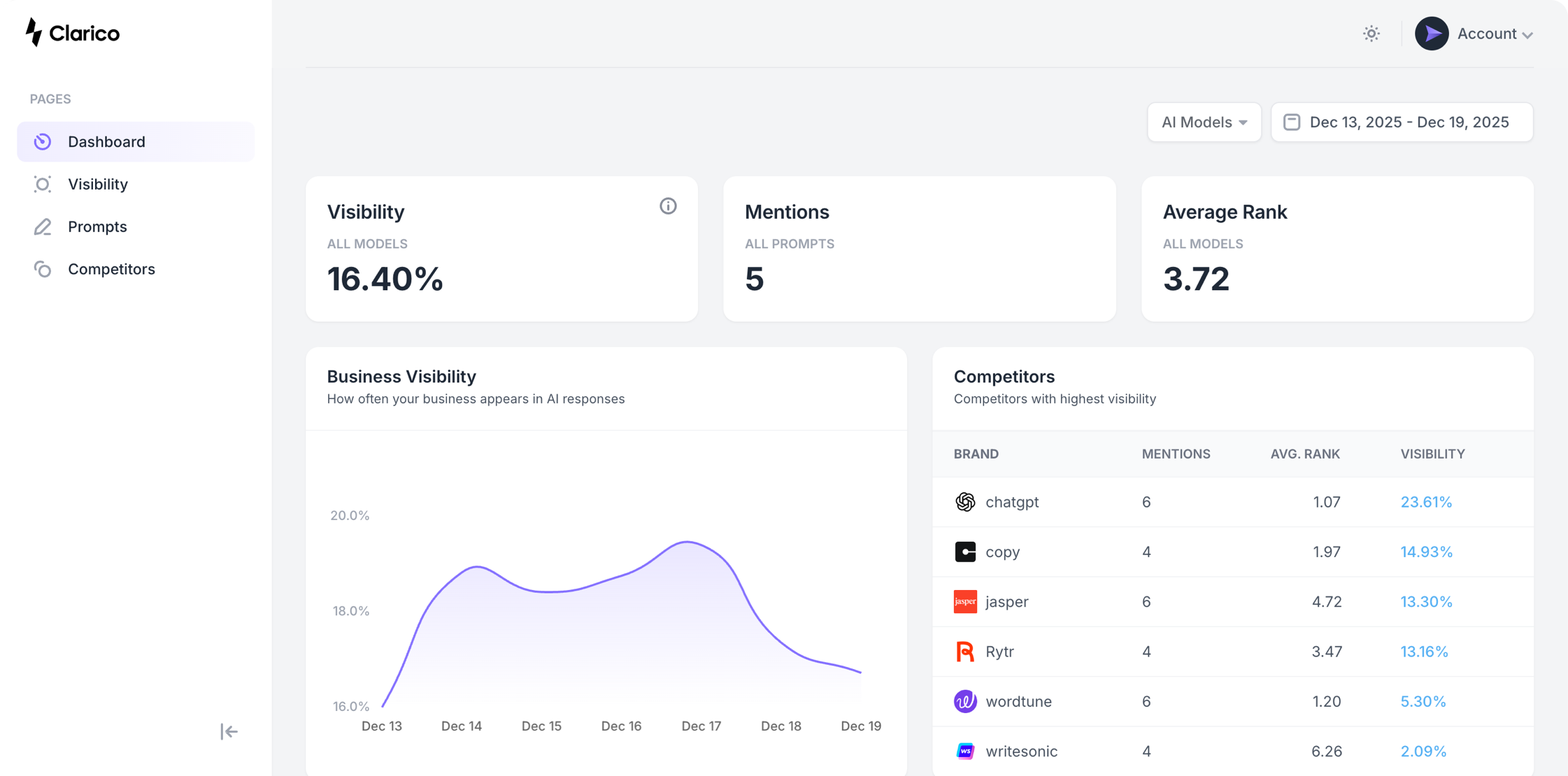Click the jasper brand logo icon

(965, 601)
